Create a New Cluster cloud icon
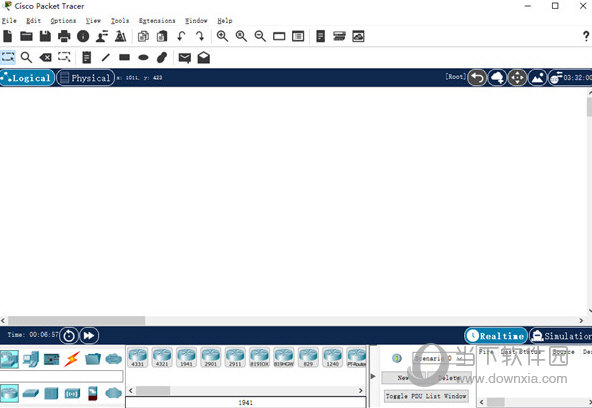The height and width of the screenshot is (408, 592). pos(497,78)
